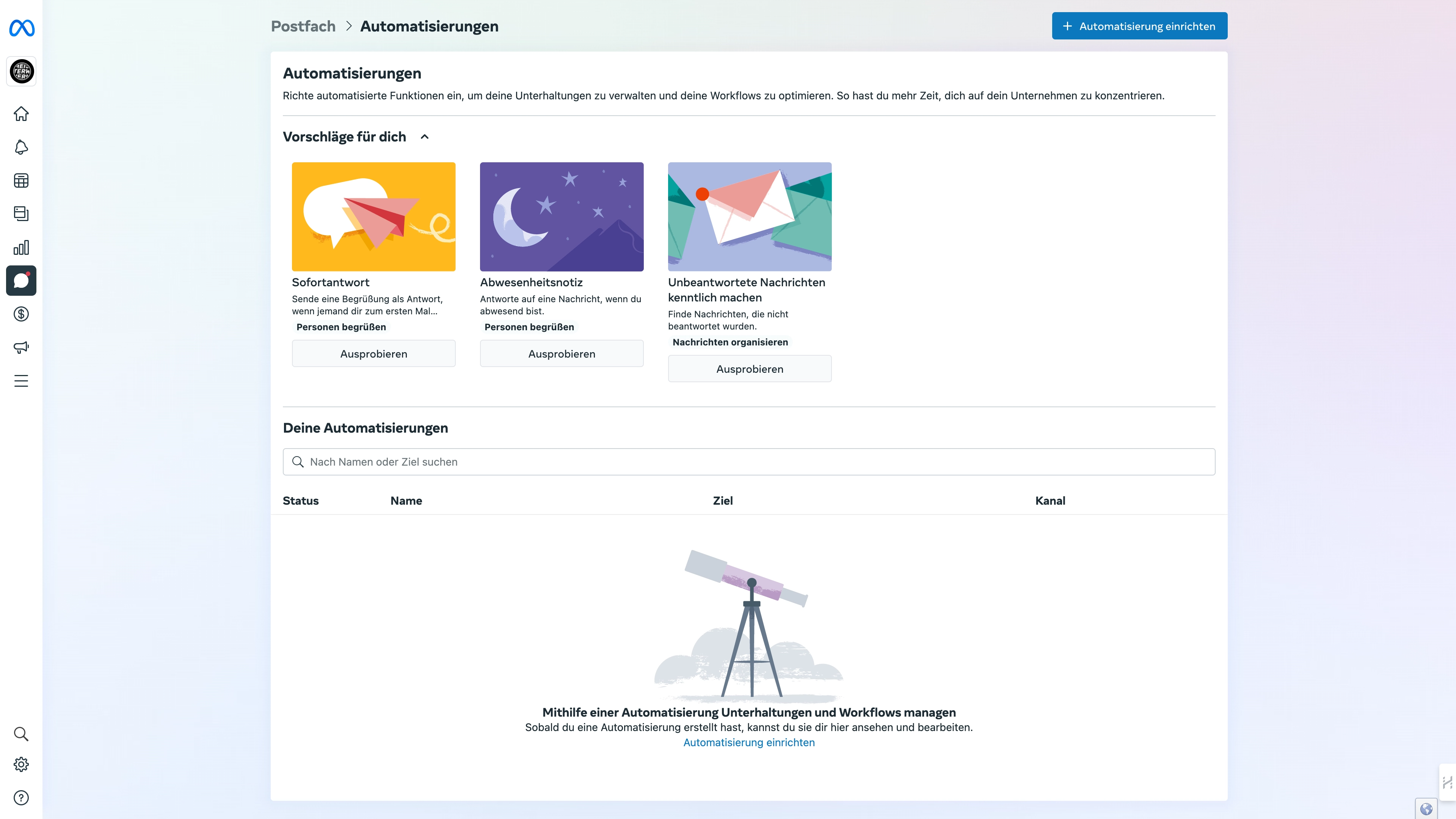This screenshot has width=1456, height=819.
Task: Click Ausprobieren under Sofortantwort
Action: [x=373, y=354]
